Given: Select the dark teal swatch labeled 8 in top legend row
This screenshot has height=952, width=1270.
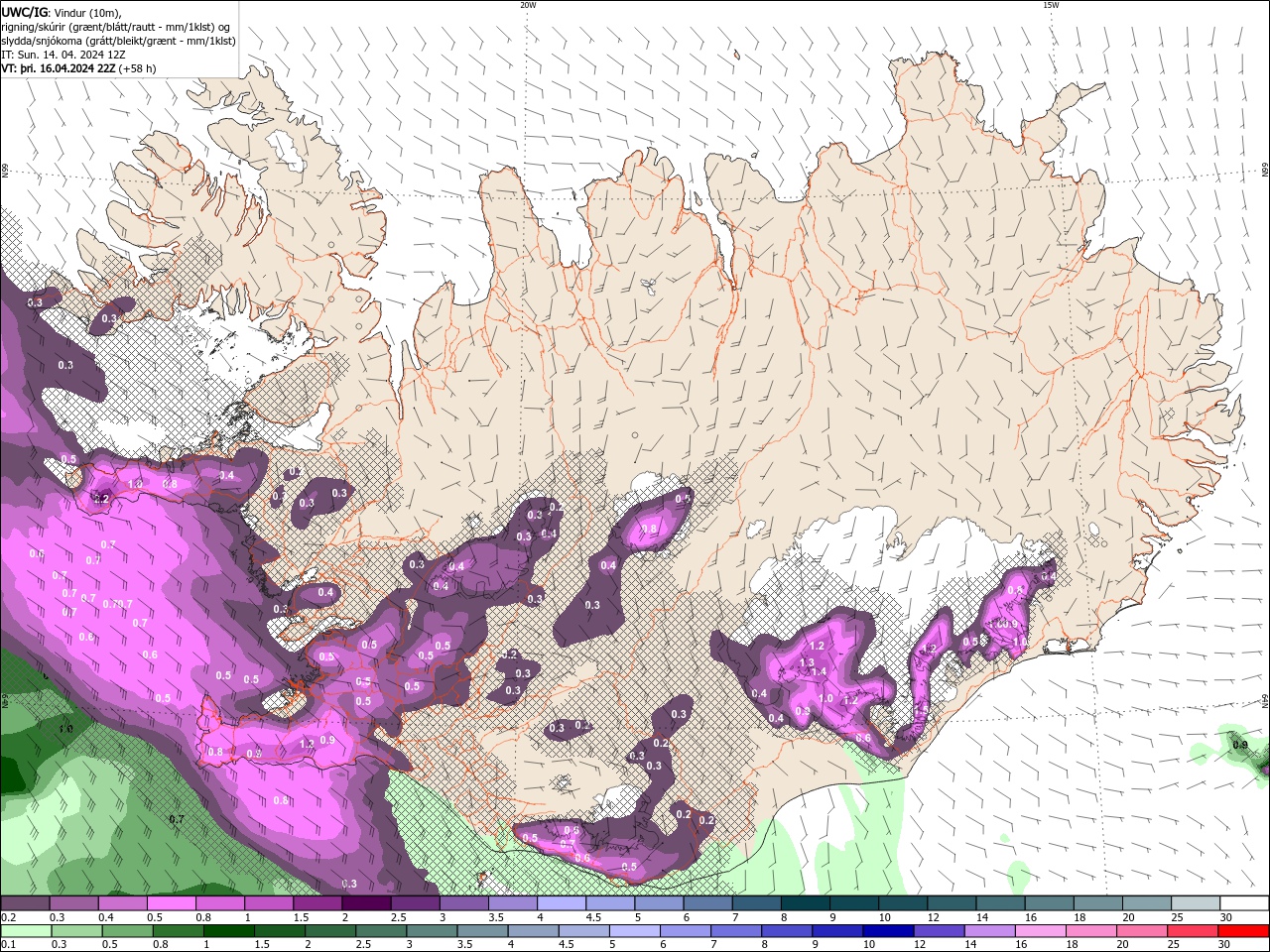Looking at the screenshot, I should point(806,903).
